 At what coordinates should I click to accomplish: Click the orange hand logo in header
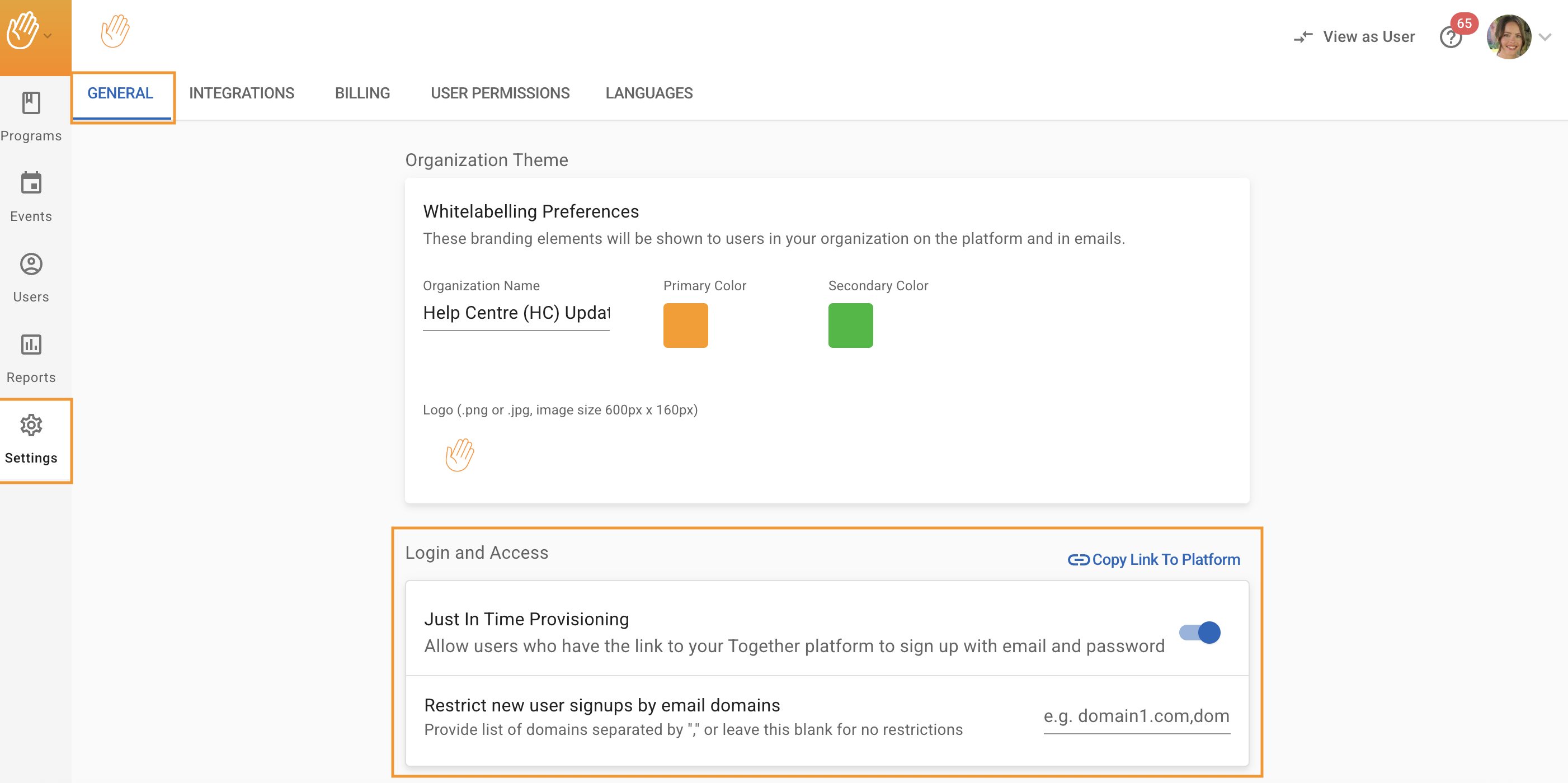115,31
